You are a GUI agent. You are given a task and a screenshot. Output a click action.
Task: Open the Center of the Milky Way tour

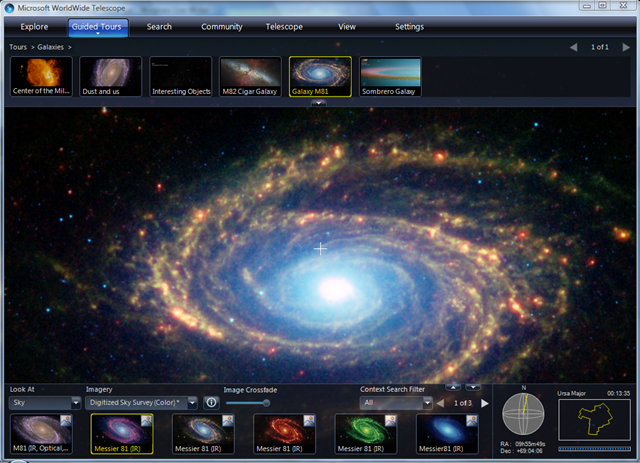[x=41, y=77]
